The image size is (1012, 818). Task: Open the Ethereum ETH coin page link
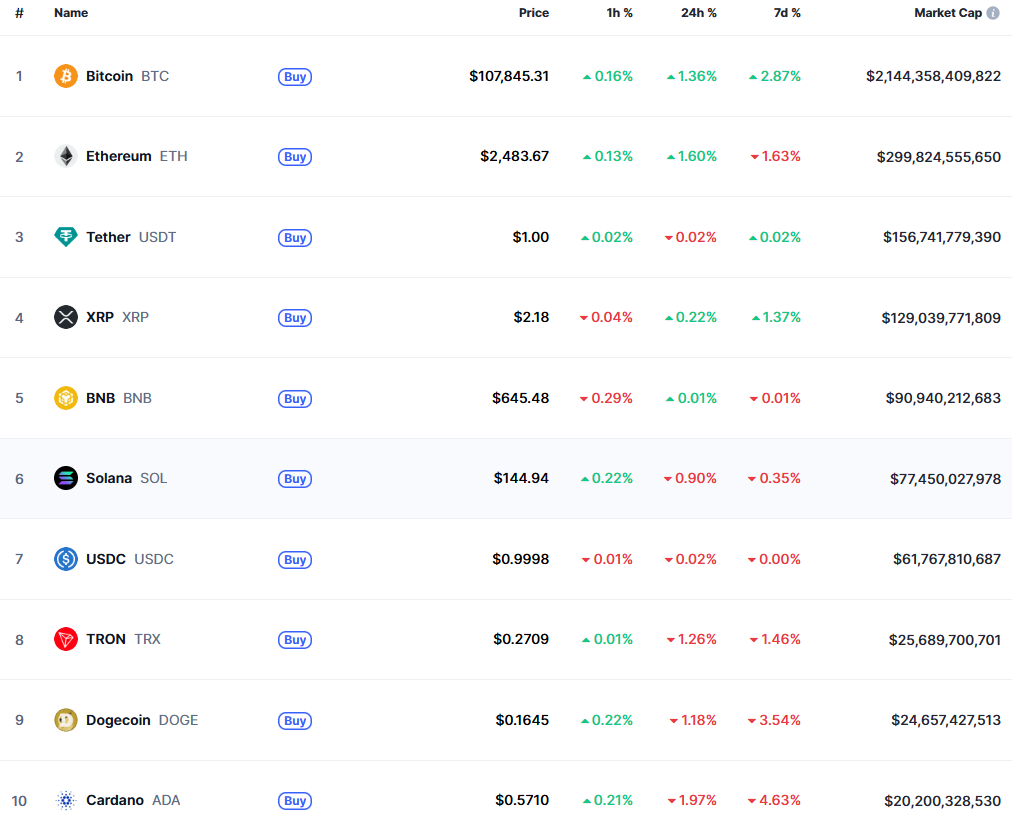[136, 156]
